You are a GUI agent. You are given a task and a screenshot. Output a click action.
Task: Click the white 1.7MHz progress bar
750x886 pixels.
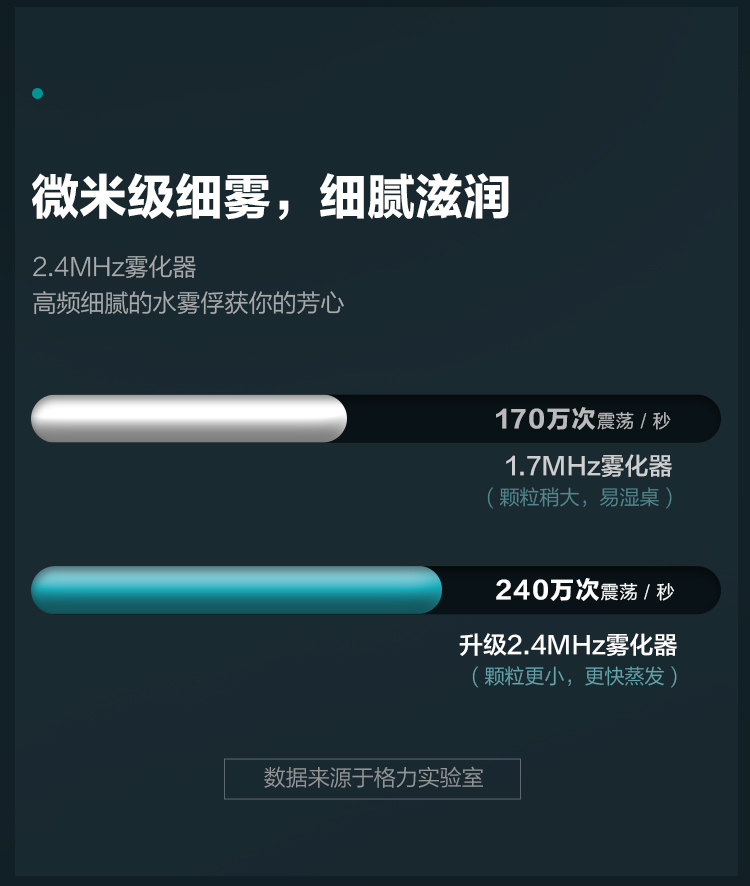(189, 419)
